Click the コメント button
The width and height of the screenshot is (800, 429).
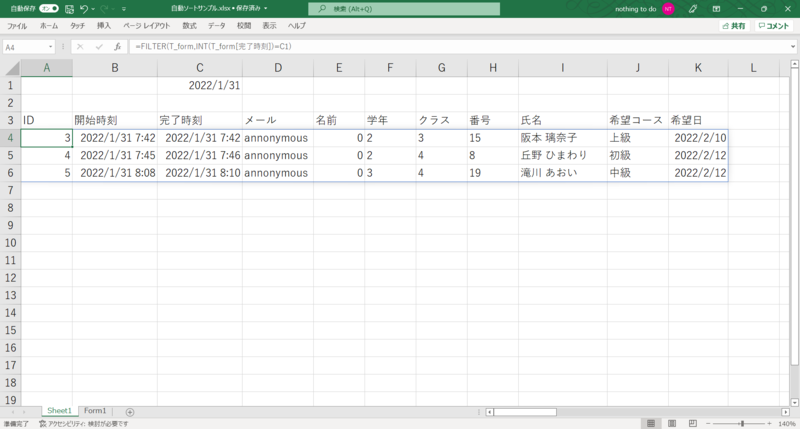point(773,26)
